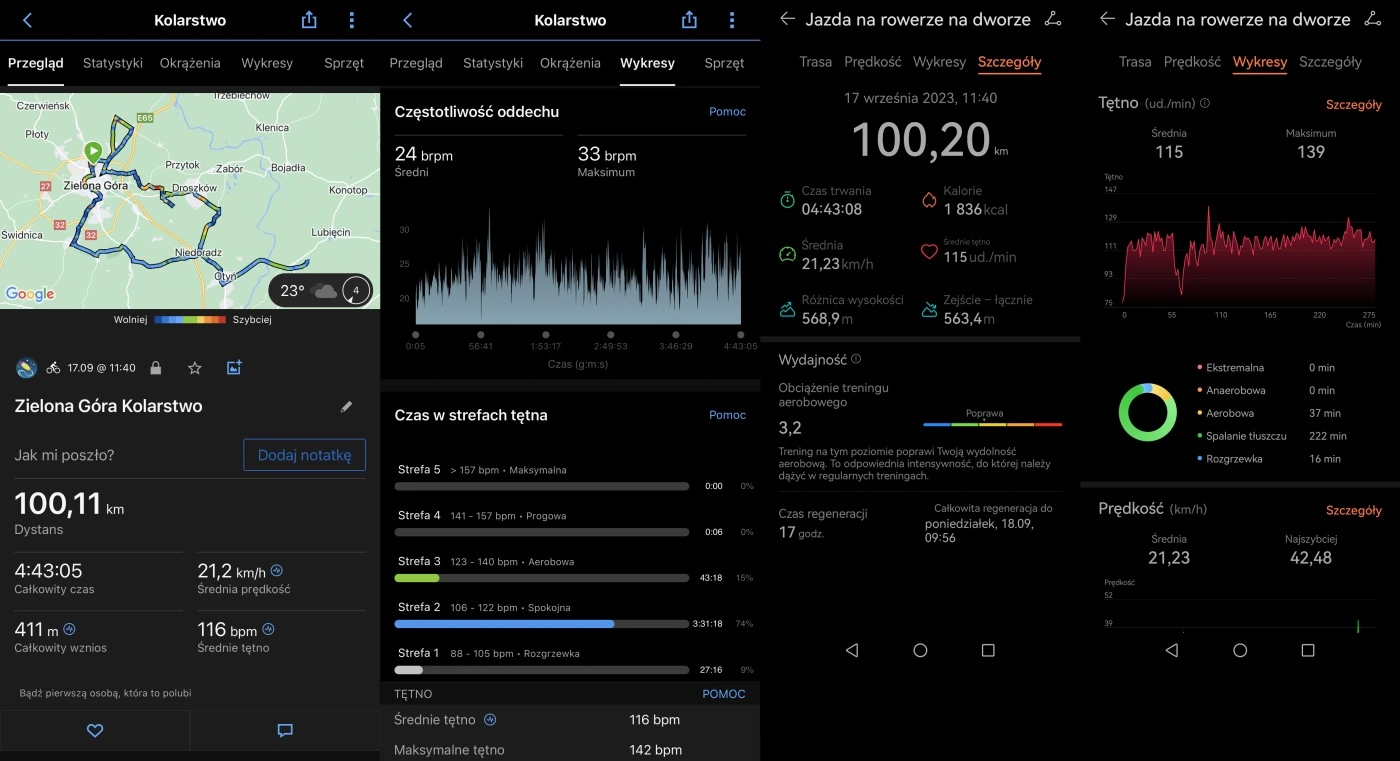Switch to the Statystyki tab

click(112, 62)
